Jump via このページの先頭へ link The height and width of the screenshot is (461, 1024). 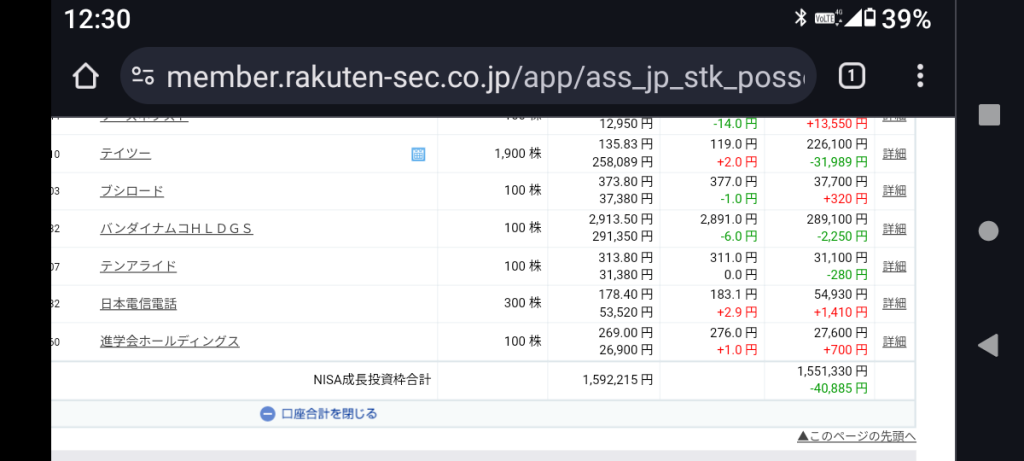(856, 436)
